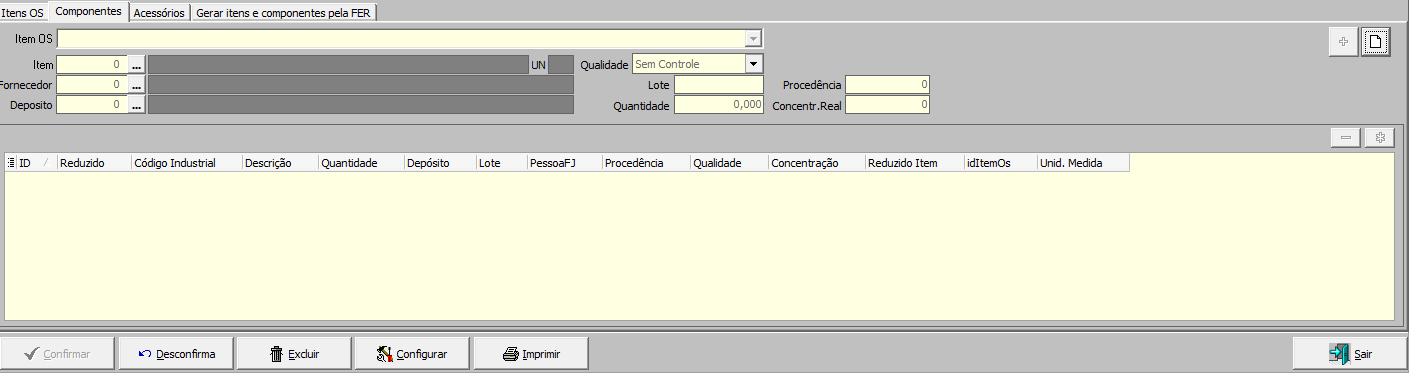This screenshot has width=1417, height=379.
Task: Click the Item code input field
Action: [x=92, y=64]
